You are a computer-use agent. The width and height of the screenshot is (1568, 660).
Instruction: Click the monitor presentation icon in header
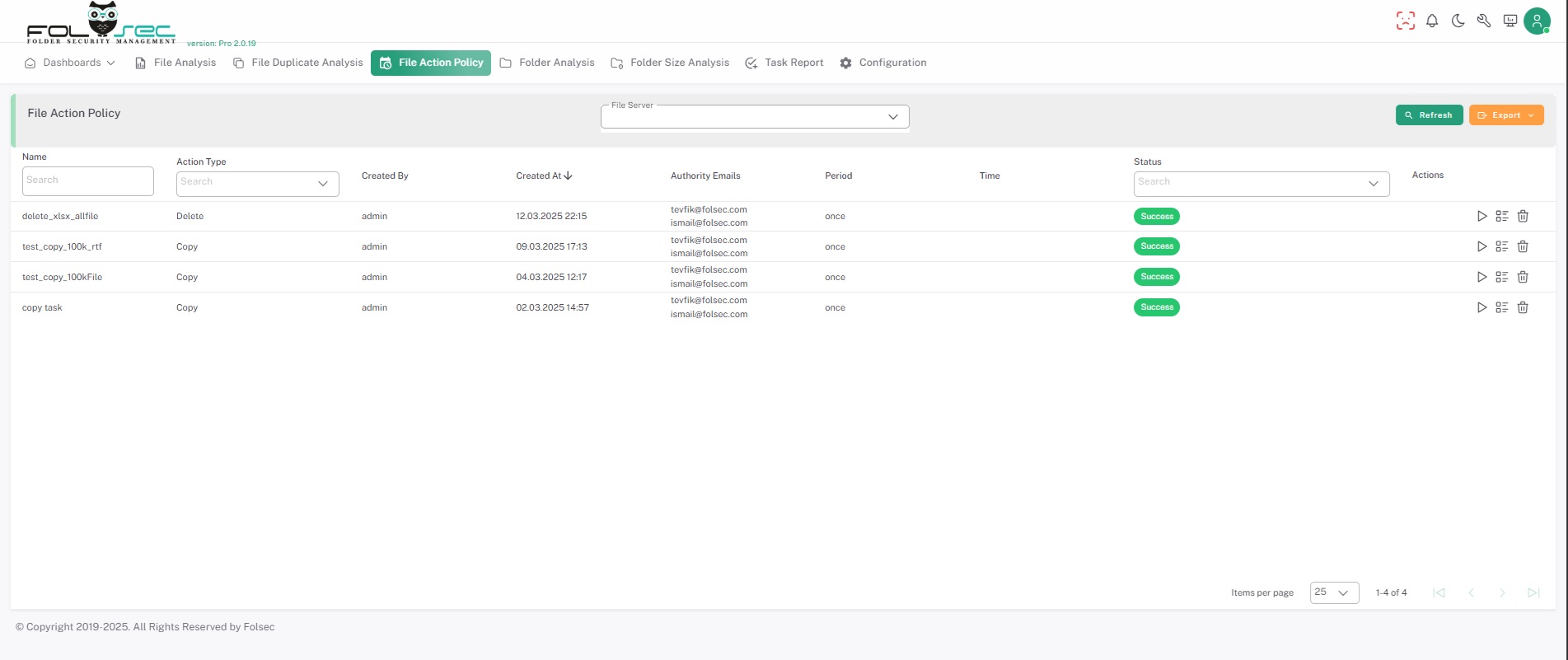point(1510,21)
